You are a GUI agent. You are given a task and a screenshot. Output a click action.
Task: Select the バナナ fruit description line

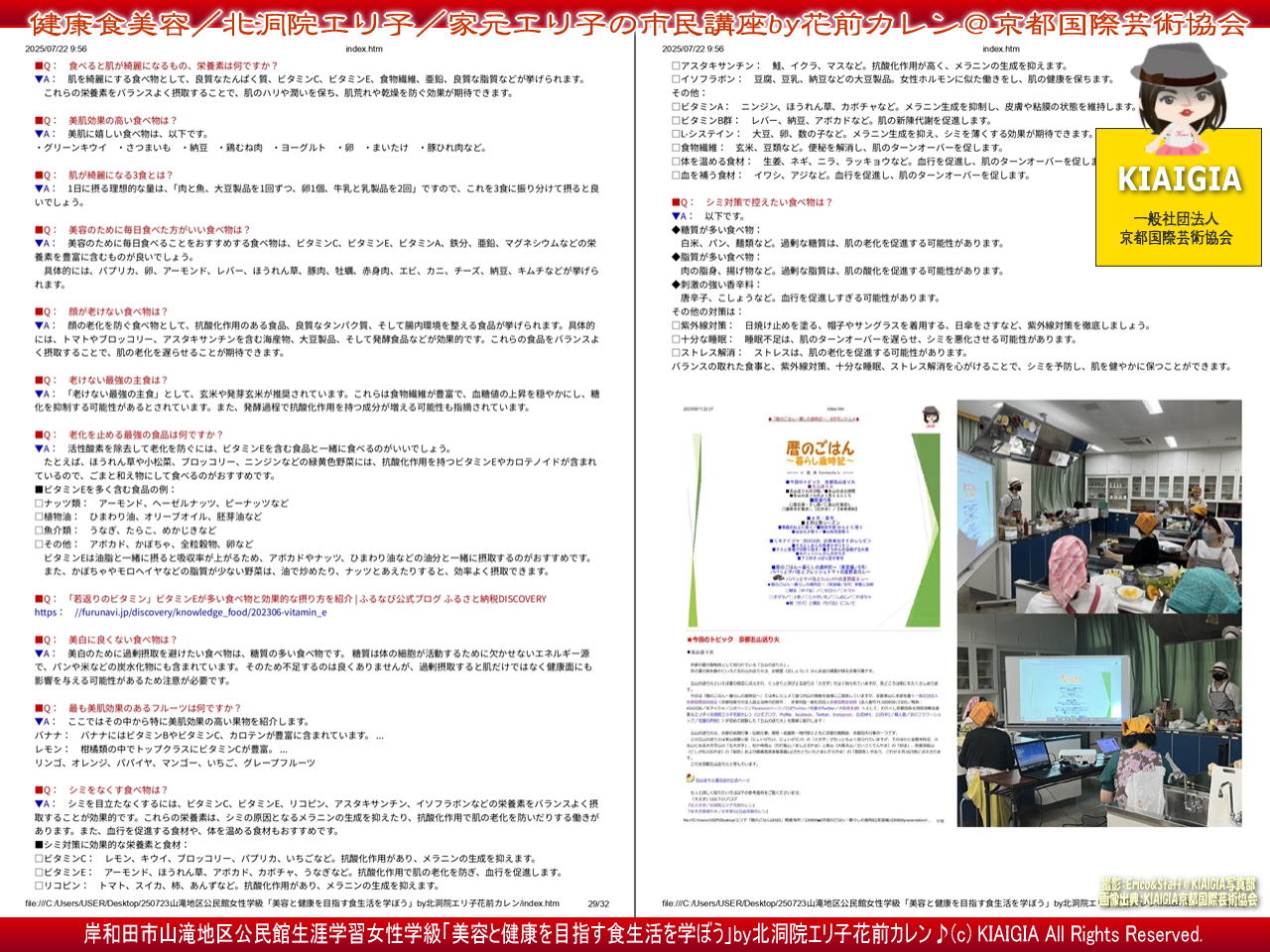[209, 736]
